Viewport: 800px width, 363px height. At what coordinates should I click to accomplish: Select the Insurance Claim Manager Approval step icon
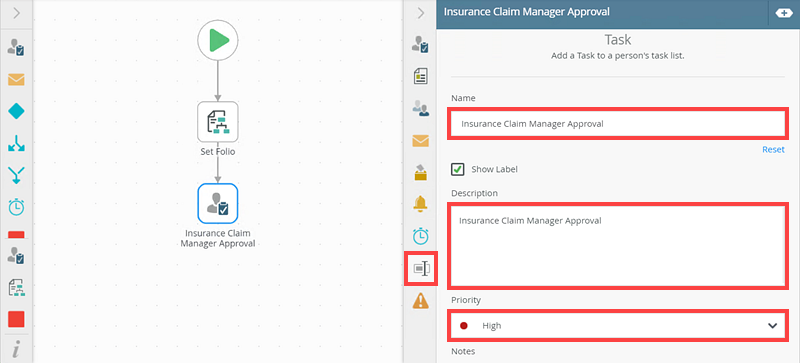pyautogui.click(x=218, y=203)
